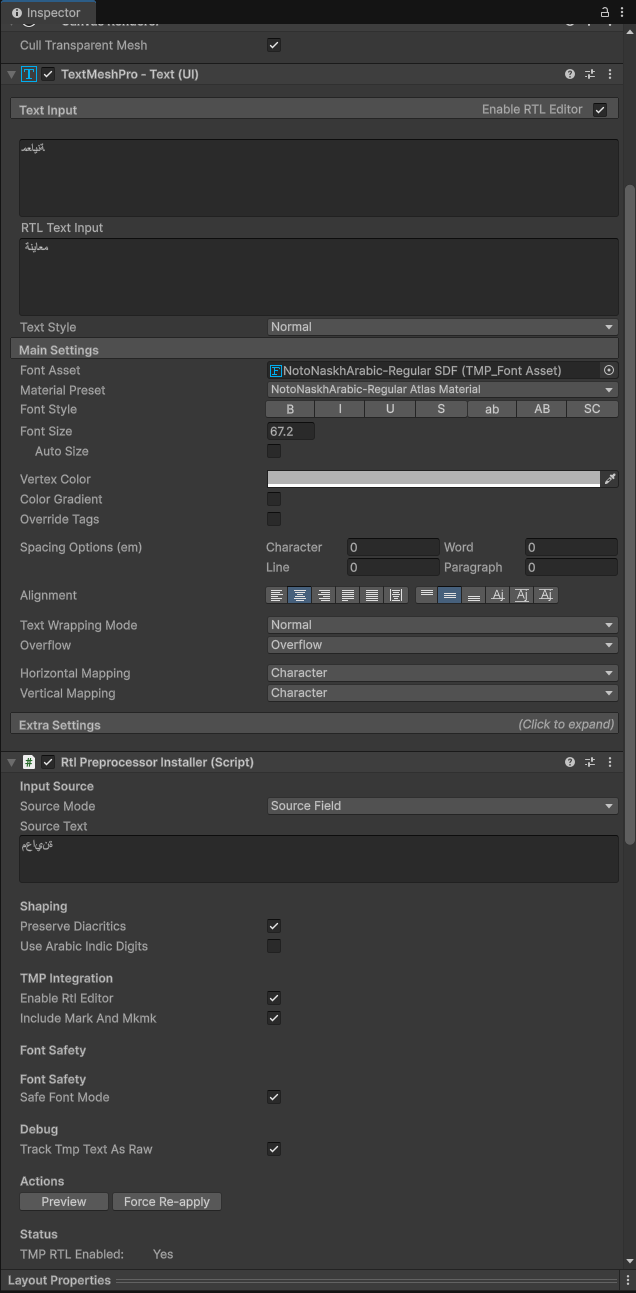636x1293 pixels.
Task: Open the Horizontal Mapping dropdown
Action: pyautogui.click(x=442, y=673)
